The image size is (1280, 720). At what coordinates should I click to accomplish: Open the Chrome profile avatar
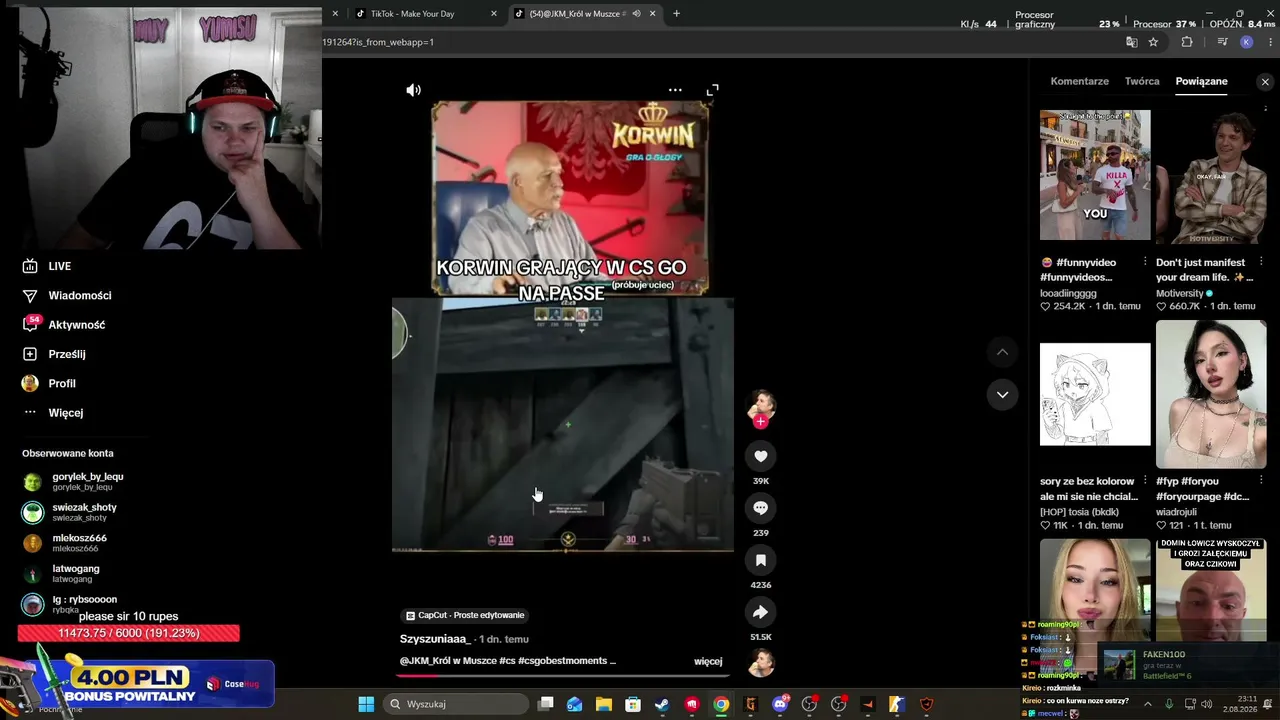click(x=1246, y=42)
